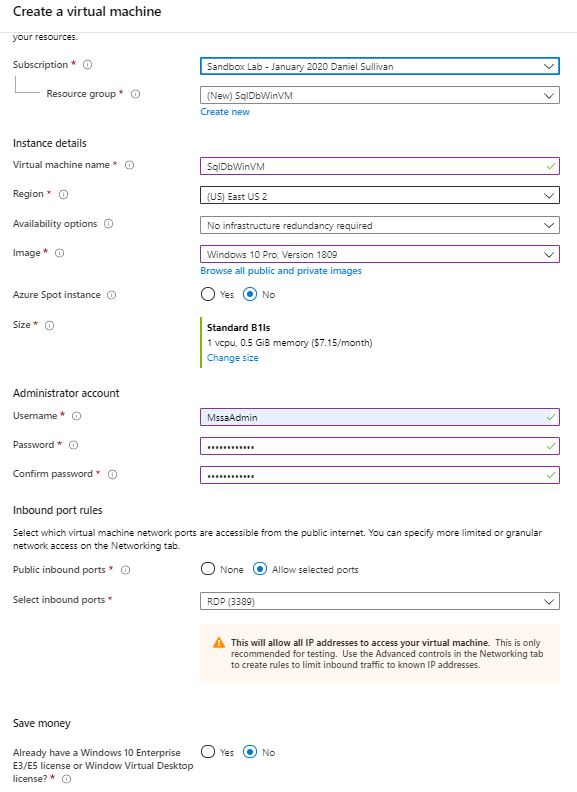Click info icon for Public inbound ports
577x792 pixels.
point(125,570)
